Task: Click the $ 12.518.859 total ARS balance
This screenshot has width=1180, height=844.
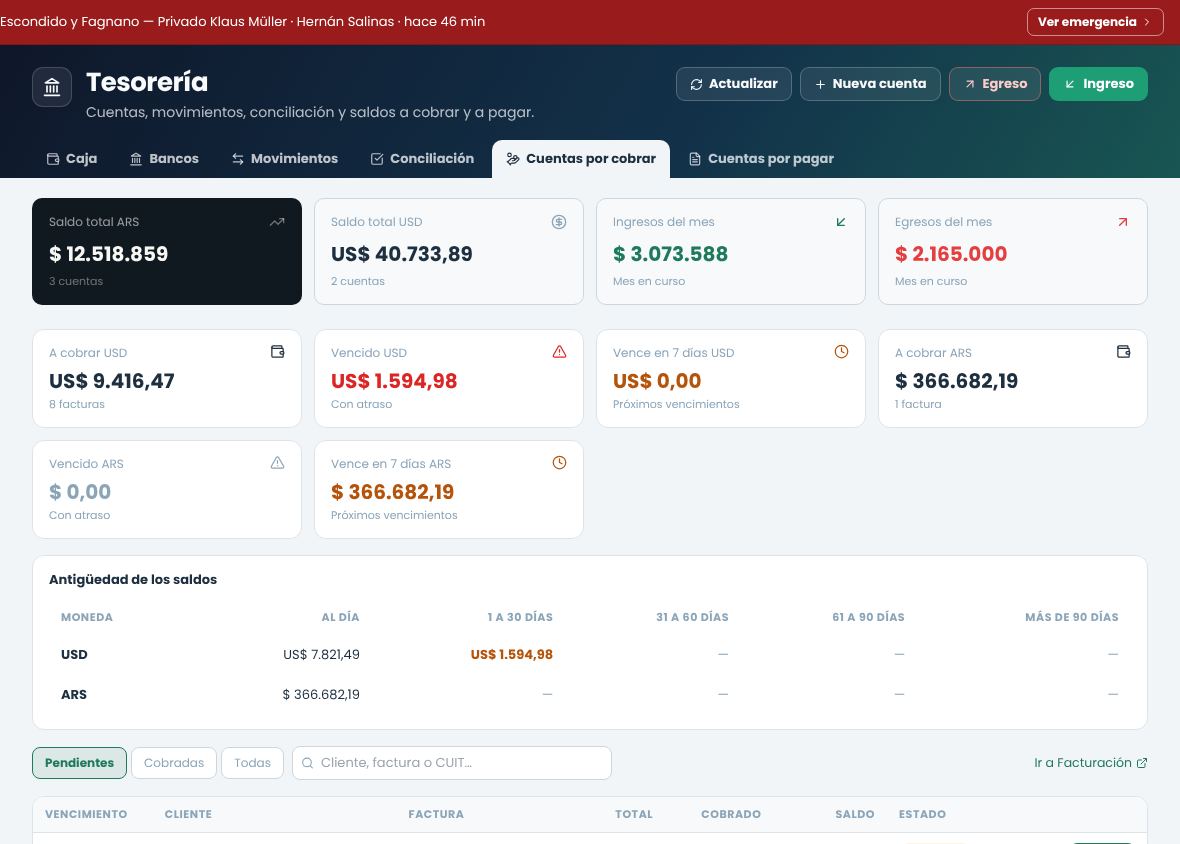Action: coord(108,254)
